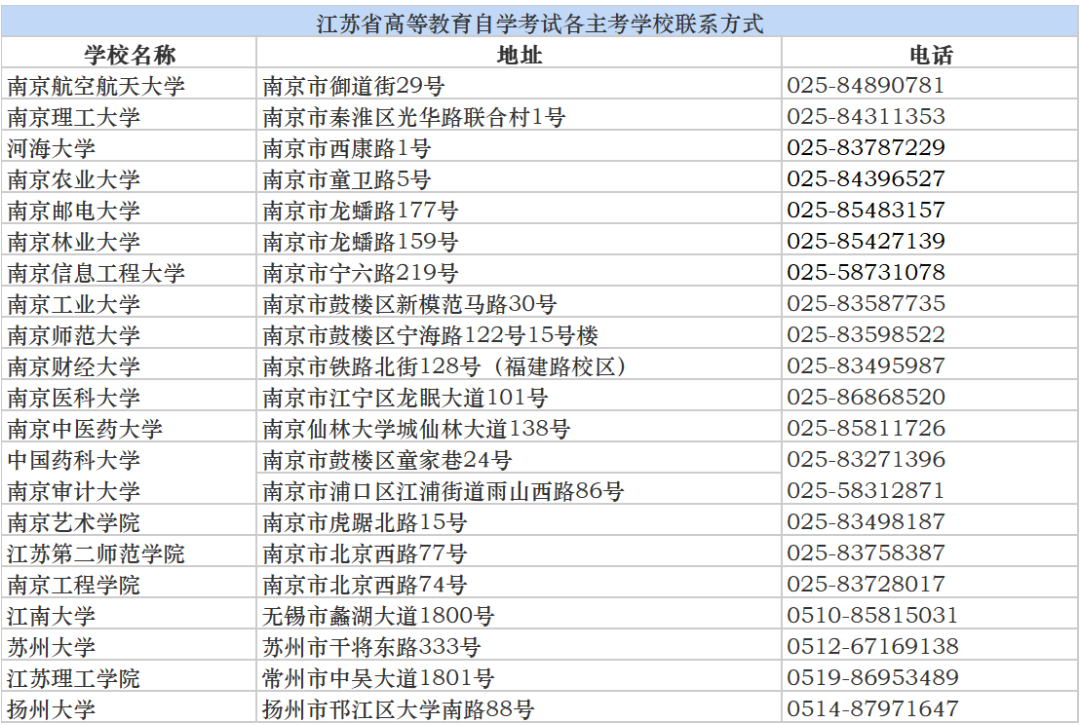Image resolution: width=1082 pixels, height=725 pixels.
Task: Click the school name 南京艺术学院
Action: (74, 522)
